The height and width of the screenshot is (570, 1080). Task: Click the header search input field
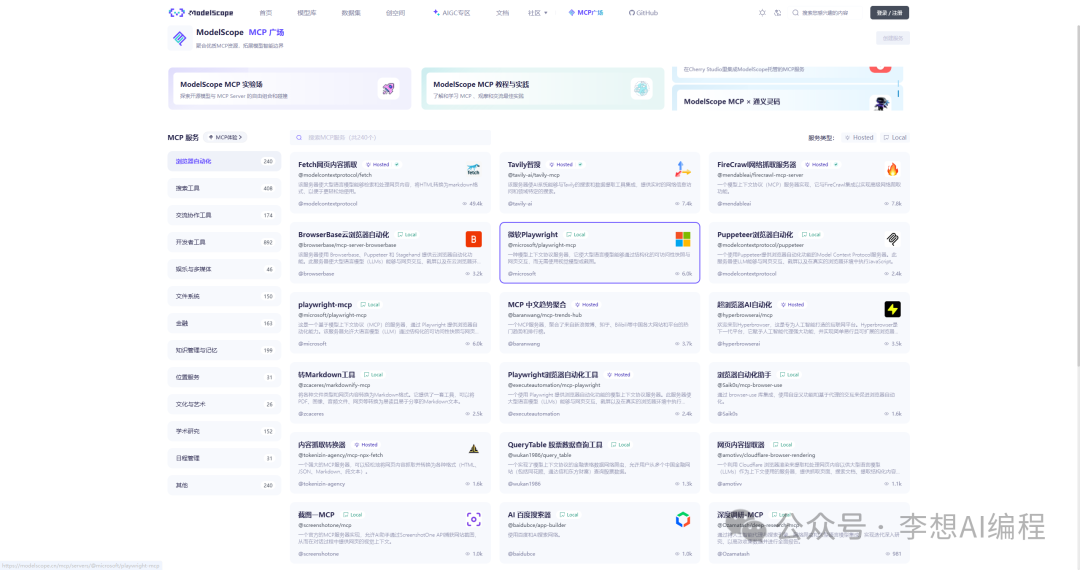(x=829, y=12)
